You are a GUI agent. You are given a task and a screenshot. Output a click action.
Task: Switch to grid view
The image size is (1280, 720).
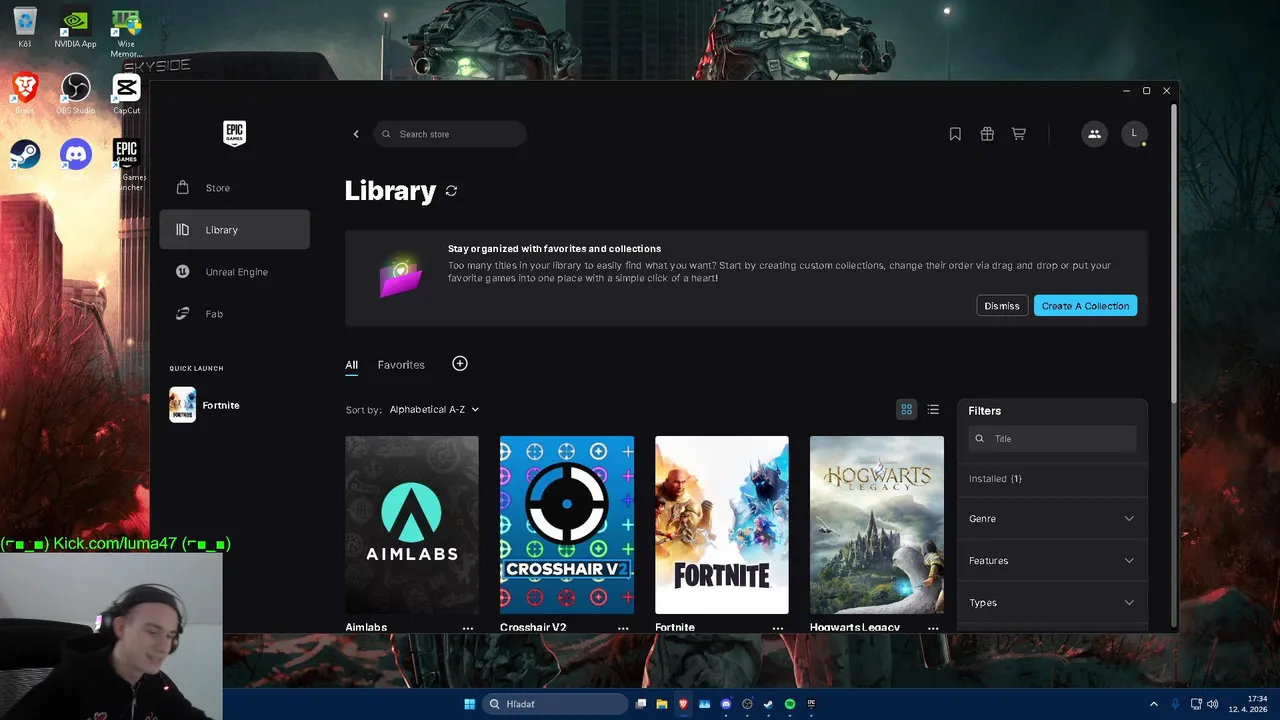[x=906, y=409]
